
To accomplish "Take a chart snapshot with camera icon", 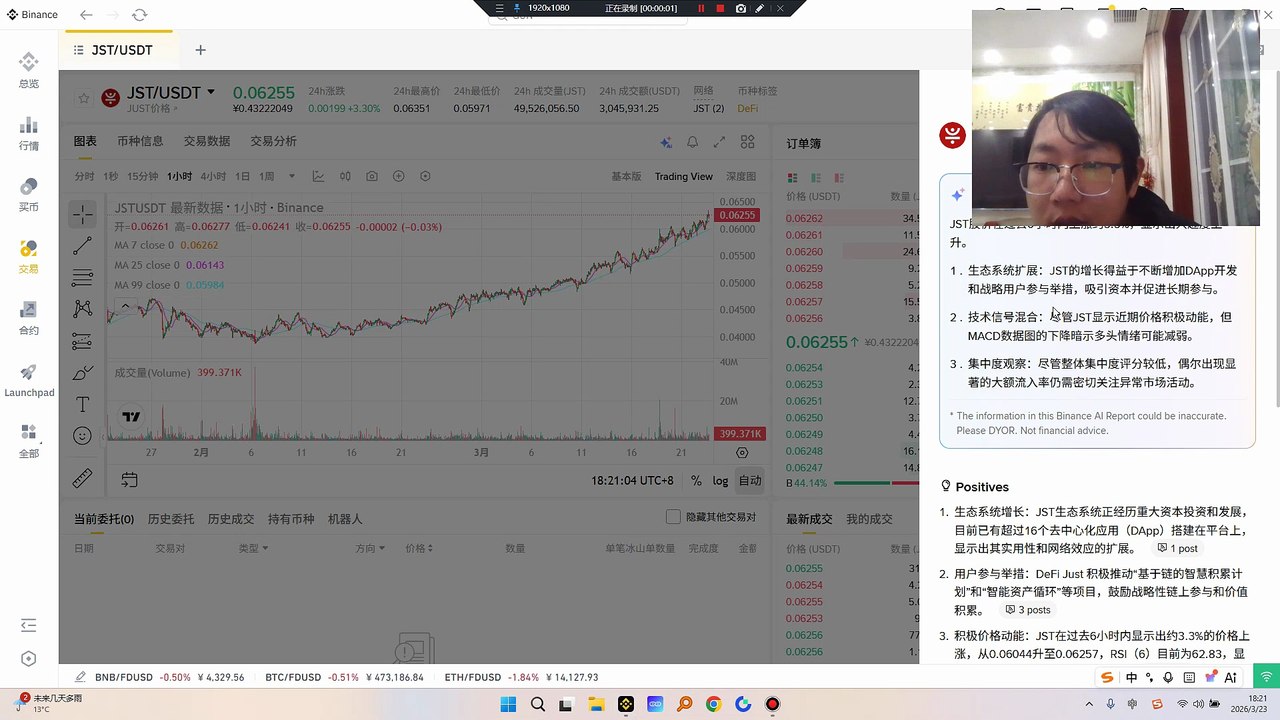I will 372,176.
